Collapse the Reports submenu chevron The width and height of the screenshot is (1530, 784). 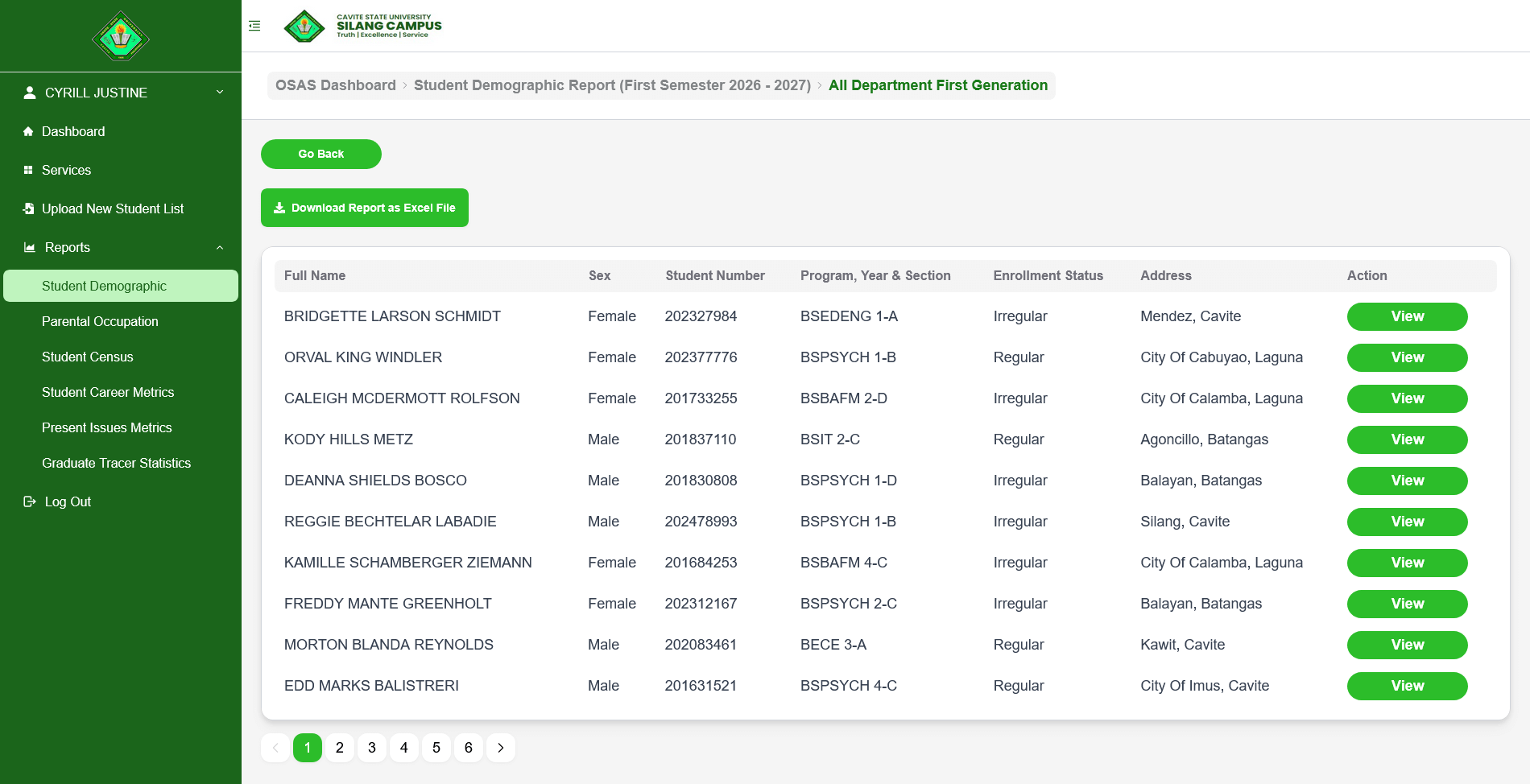[220, 247]
